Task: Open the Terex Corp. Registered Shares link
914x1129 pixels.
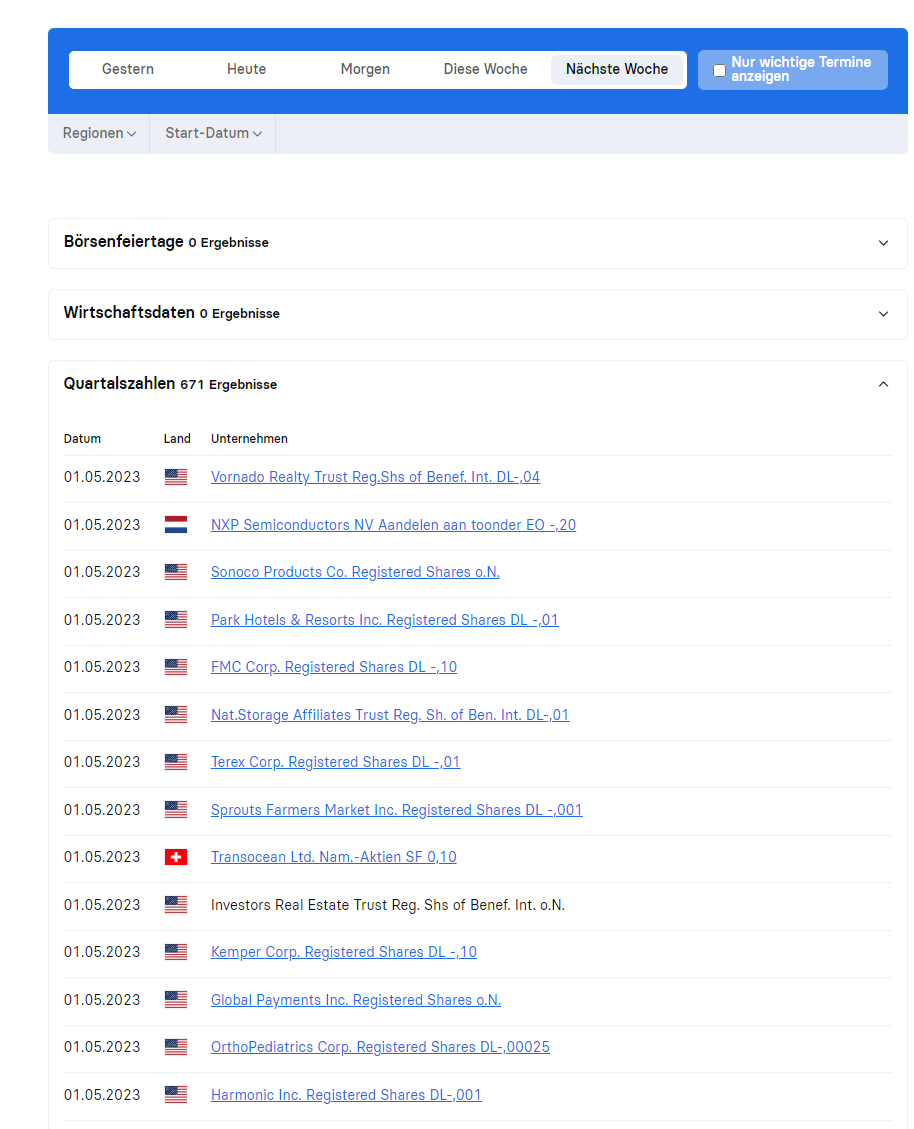Action: (x=336, y=762)
